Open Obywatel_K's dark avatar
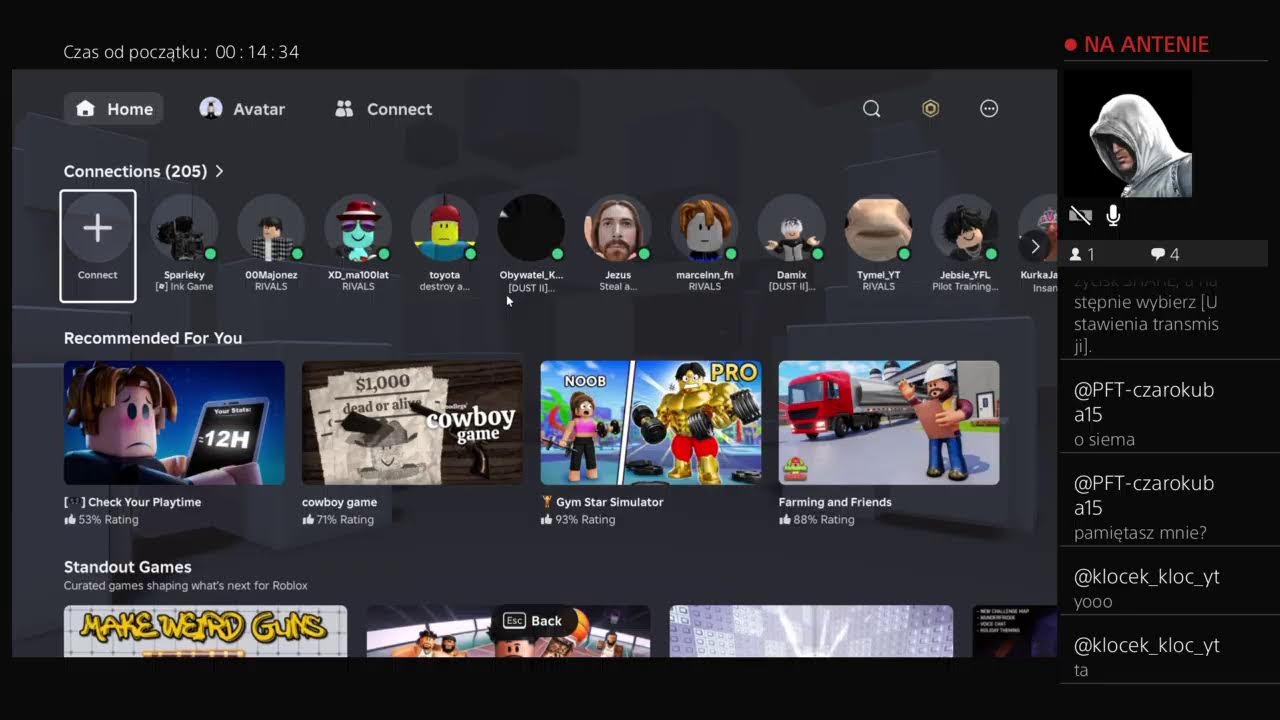Screen dimensions: 1280x720 coord(531,228)
